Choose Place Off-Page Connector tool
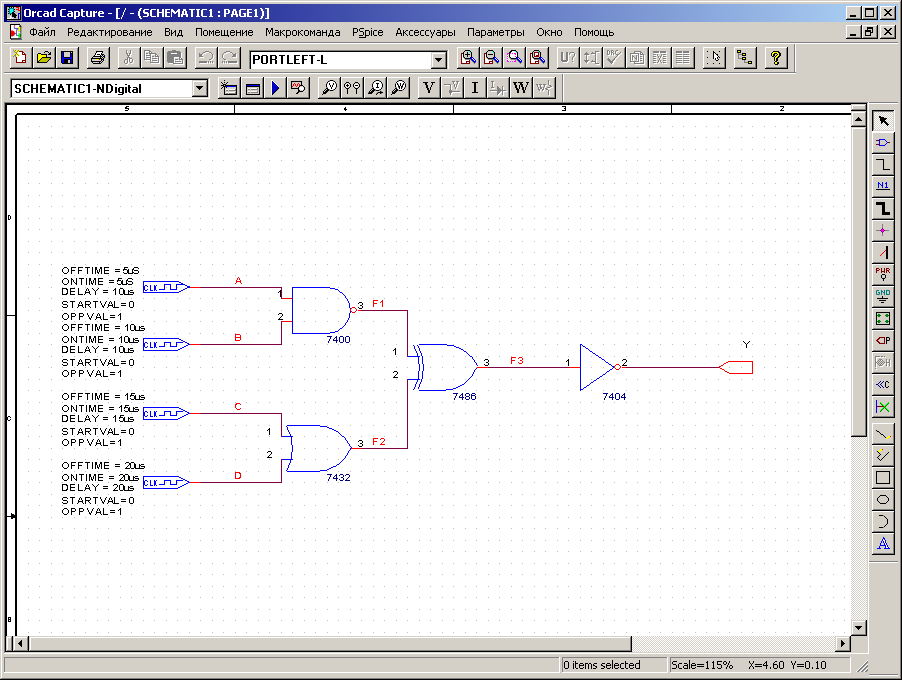Screen dimensions: 902x680 pyautogui.click(x=883, y=384)
